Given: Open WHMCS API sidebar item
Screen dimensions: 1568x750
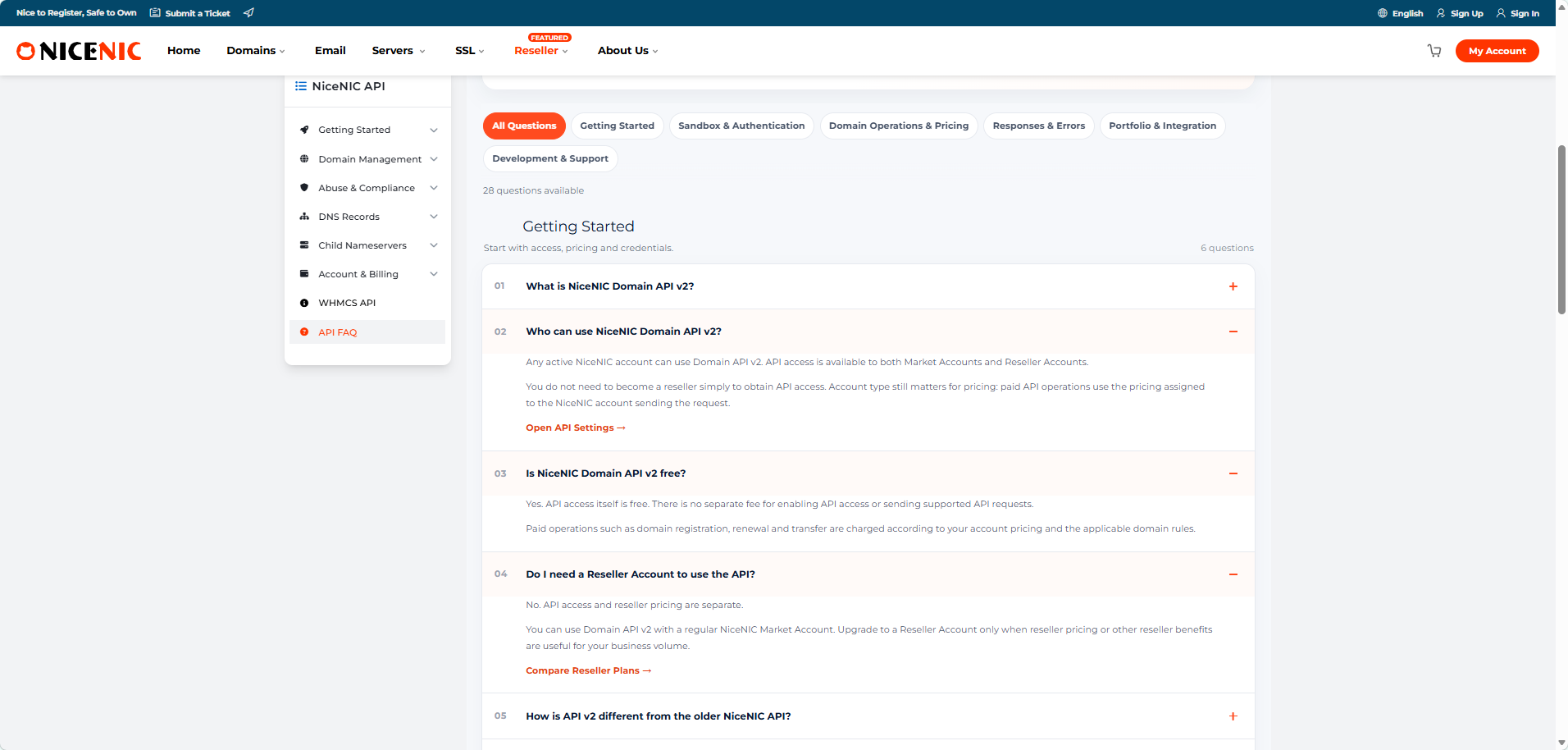Looking at the screenshot, I should 367,303.
